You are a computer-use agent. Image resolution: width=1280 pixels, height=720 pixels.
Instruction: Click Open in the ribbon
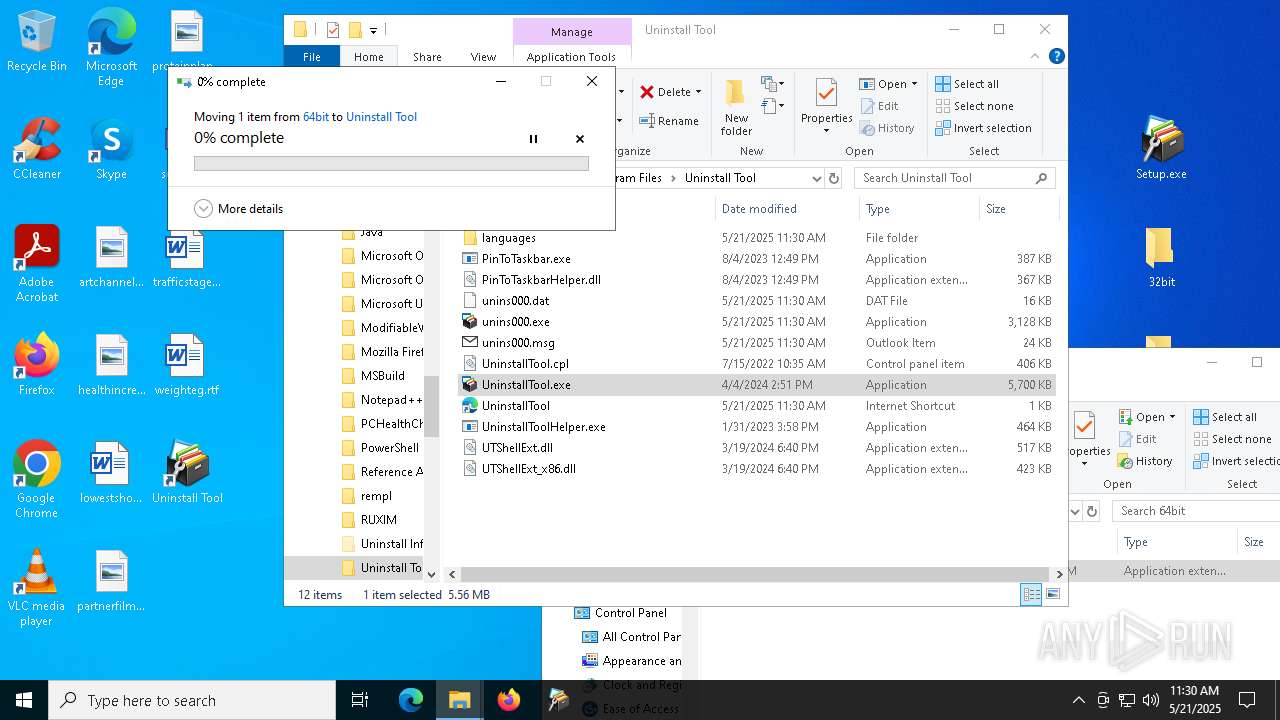tap(883, 84)
